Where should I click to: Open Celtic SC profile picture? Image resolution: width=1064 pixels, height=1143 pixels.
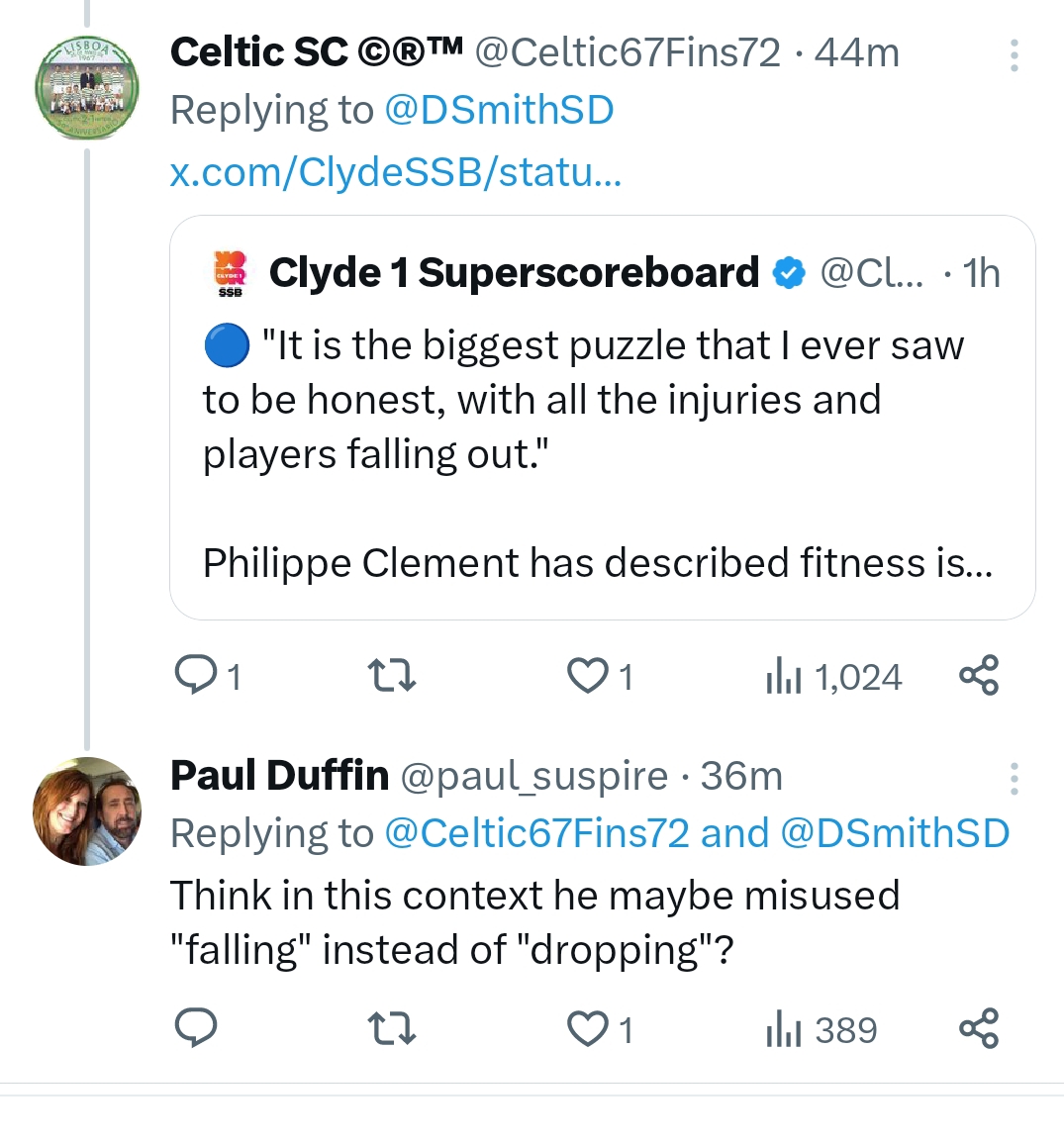point(86,88)
